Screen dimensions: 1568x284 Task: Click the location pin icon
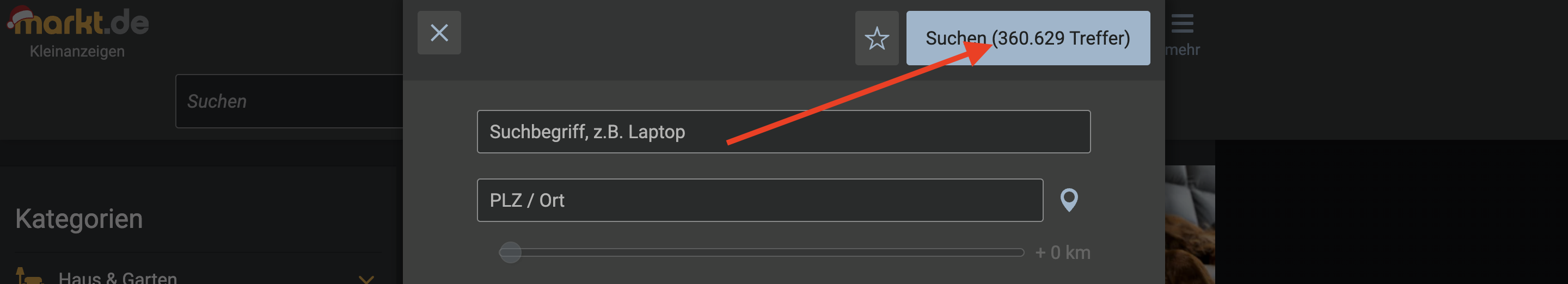(1068, 200)
